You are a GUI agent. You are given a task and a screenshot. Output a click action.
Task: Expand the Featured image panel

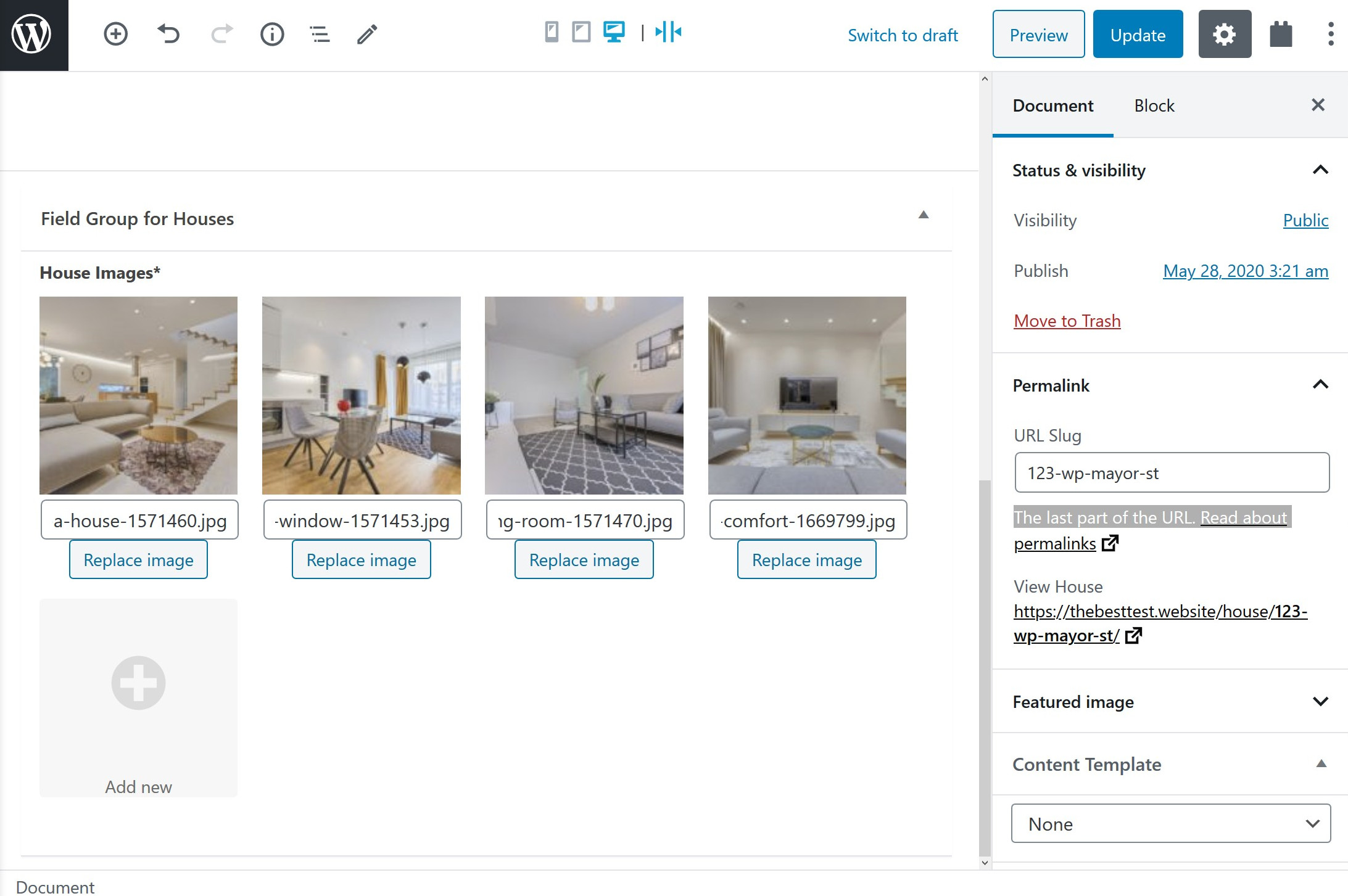click(1320, 702)
